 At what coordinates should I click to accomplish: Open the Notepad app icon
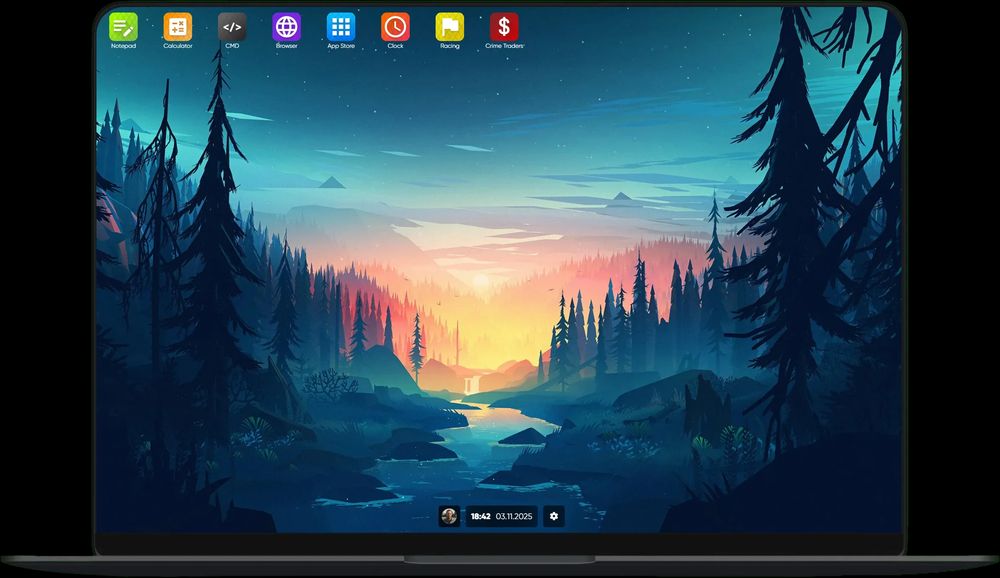tap(123, 27)
